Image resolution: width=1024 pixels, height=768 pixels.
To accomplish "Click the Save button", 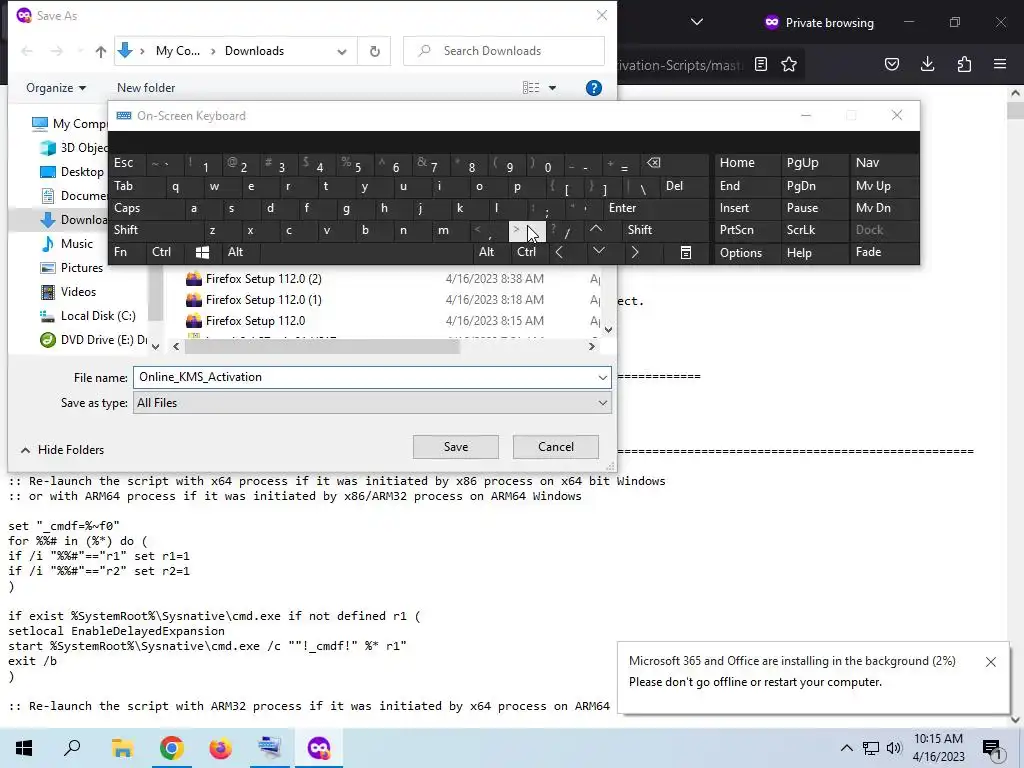I will point(456,447).
